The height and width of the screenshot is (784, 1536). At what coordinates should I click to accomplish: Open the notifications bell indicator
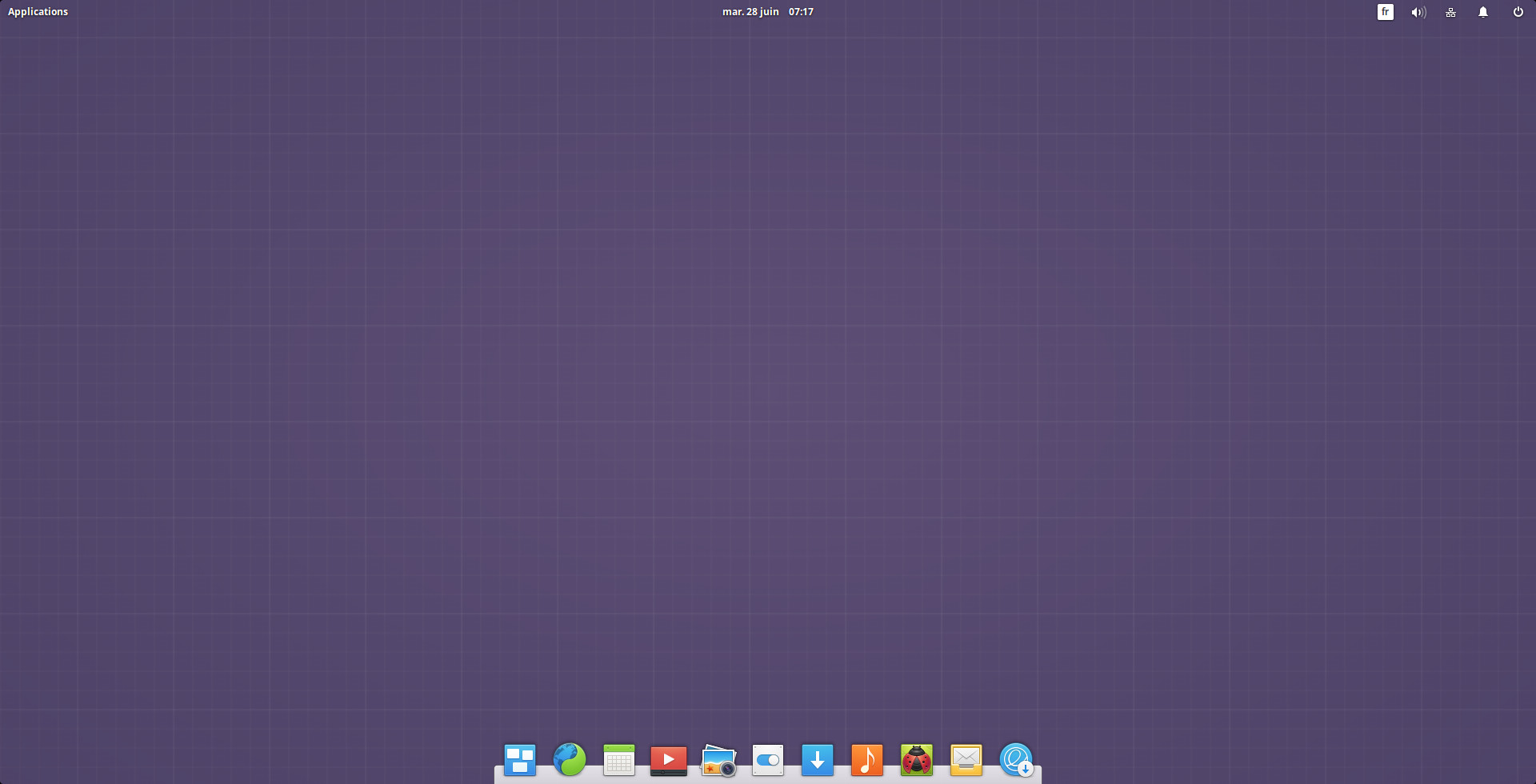(1483, 12)
